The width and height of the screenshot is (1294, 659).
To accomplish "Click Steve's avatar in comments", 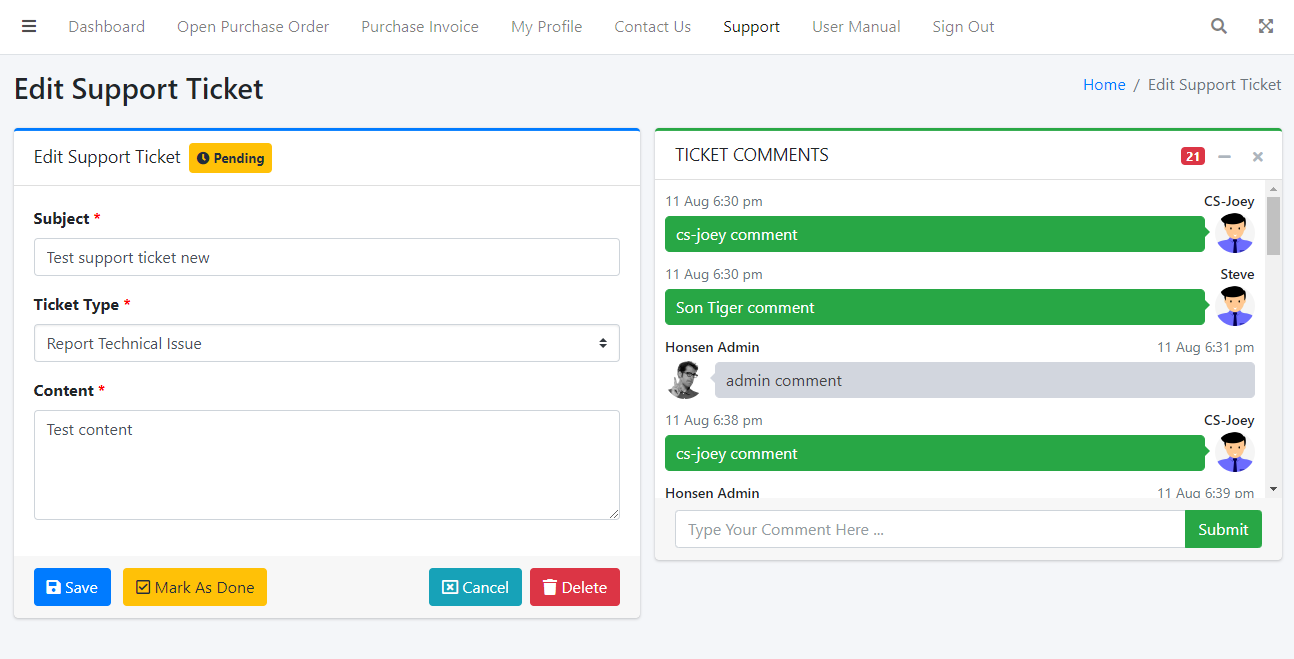I will (x=1235, y=306).
